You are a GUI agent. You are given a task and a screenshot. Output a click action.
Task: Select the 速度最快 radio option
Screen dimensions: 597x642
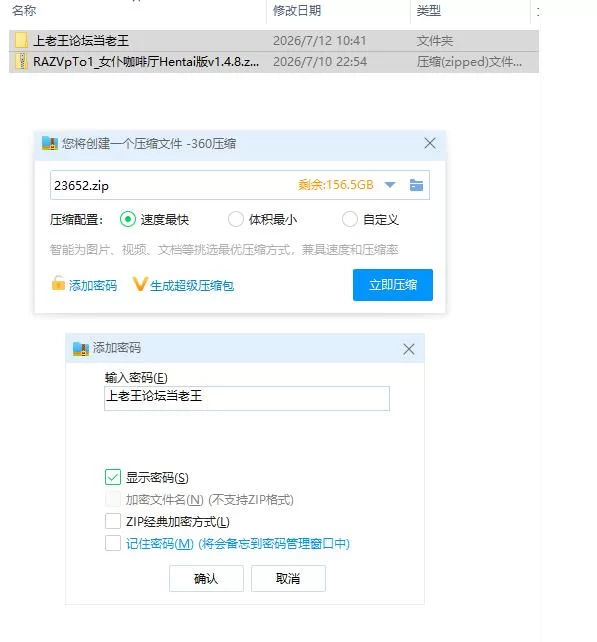click(128, 219)
